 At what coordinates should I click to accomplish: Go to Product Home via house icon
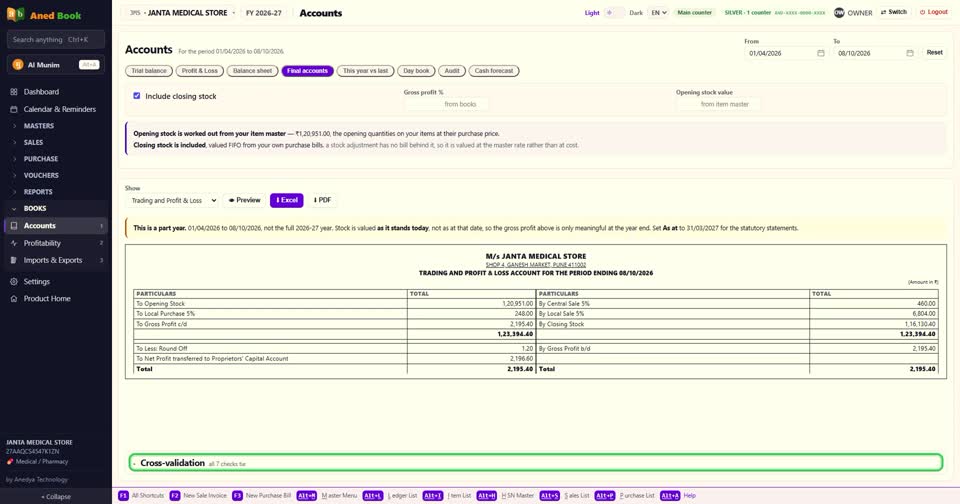point(13,299)
